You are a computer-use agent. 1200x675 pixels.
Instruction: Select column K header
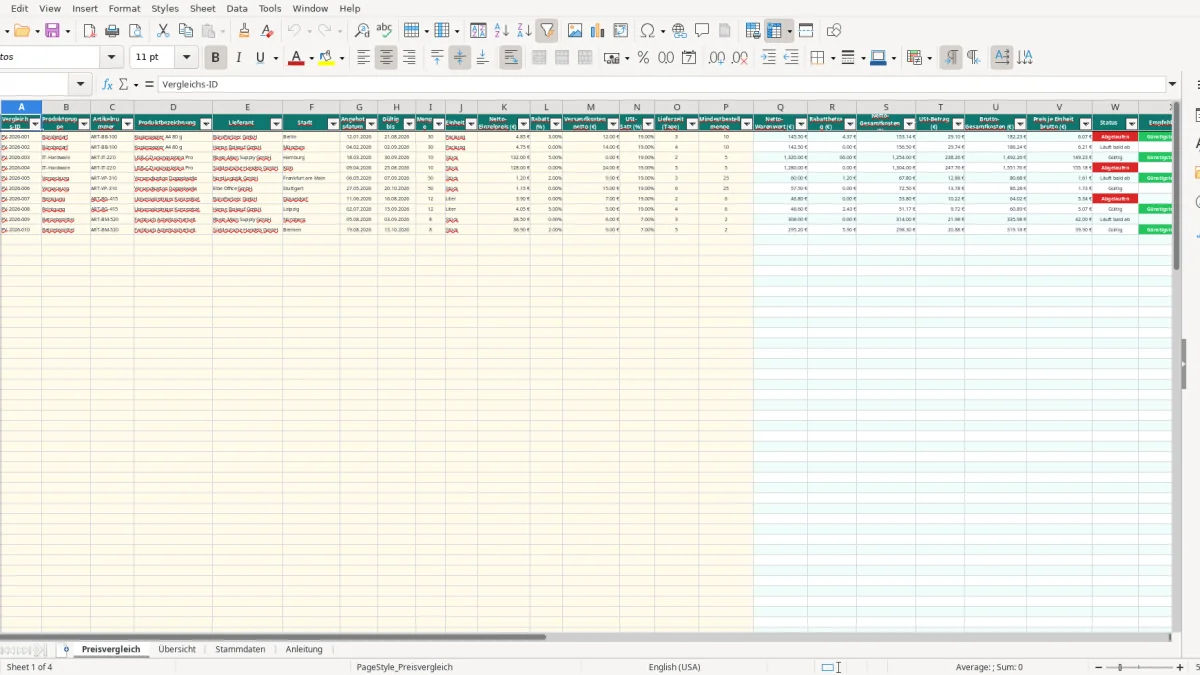(503, 107)
